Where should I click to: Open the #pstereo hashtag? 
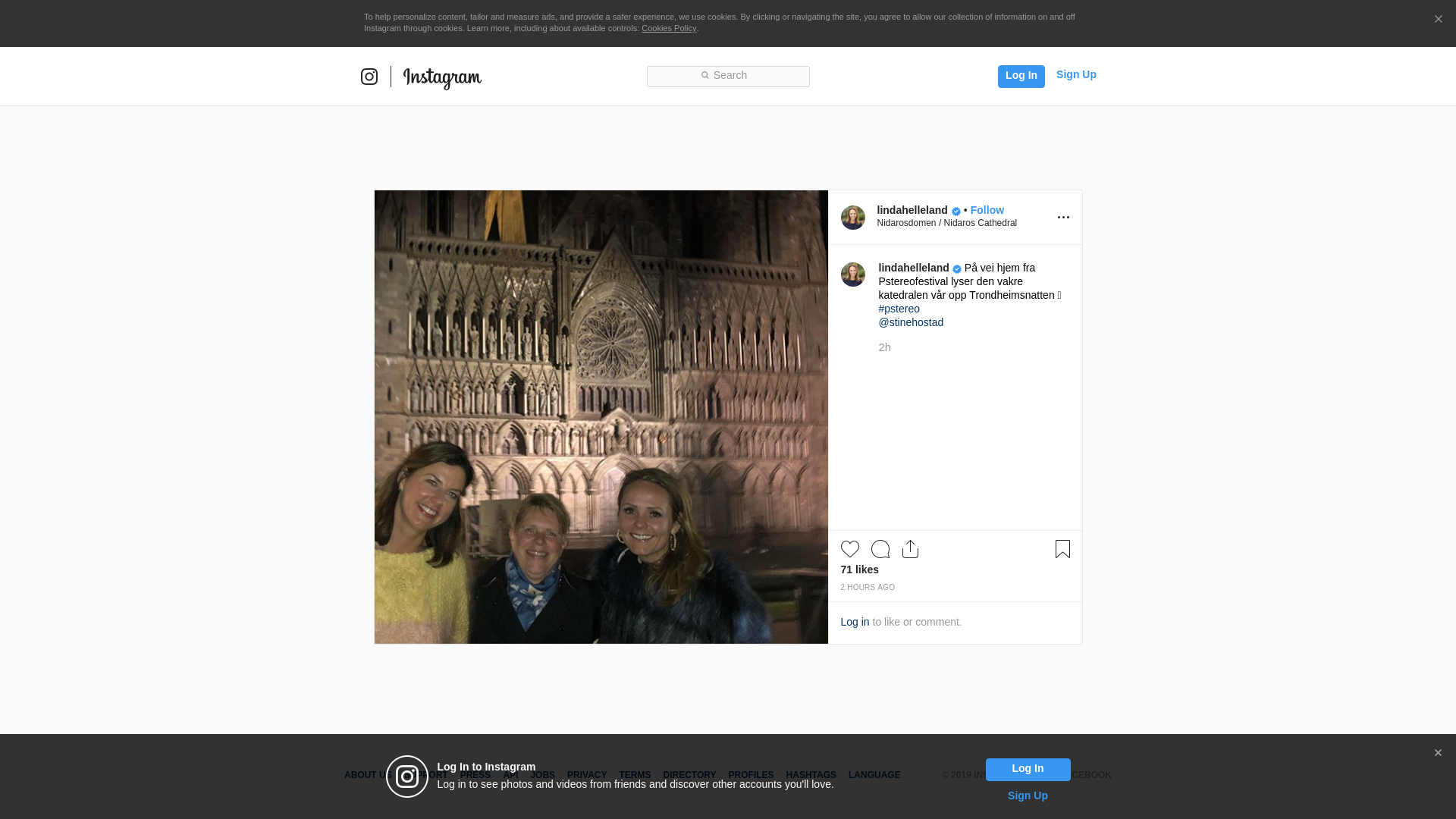(x=899, y=309)
